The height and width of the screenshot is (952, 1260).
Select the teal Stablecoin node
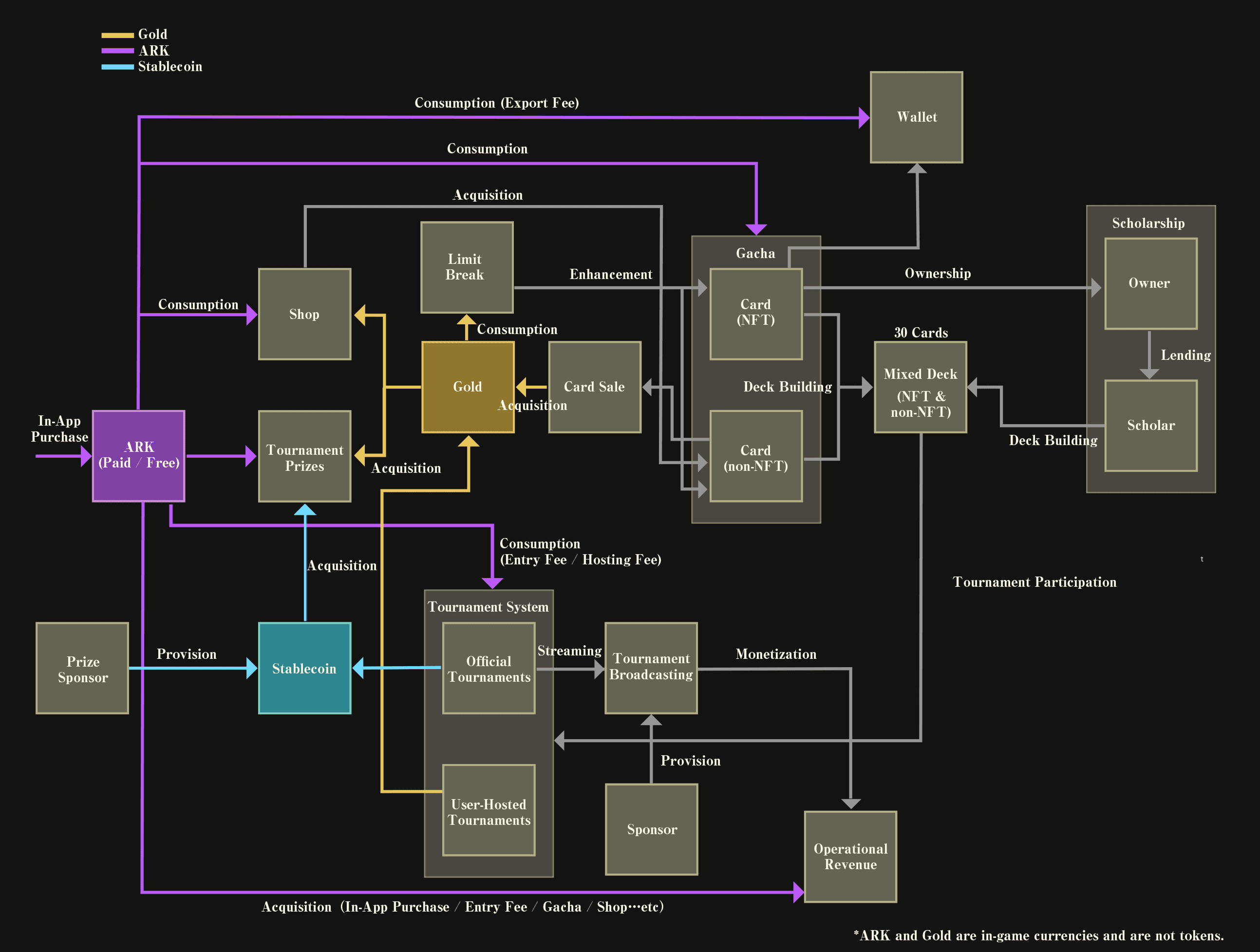(305, 668)
